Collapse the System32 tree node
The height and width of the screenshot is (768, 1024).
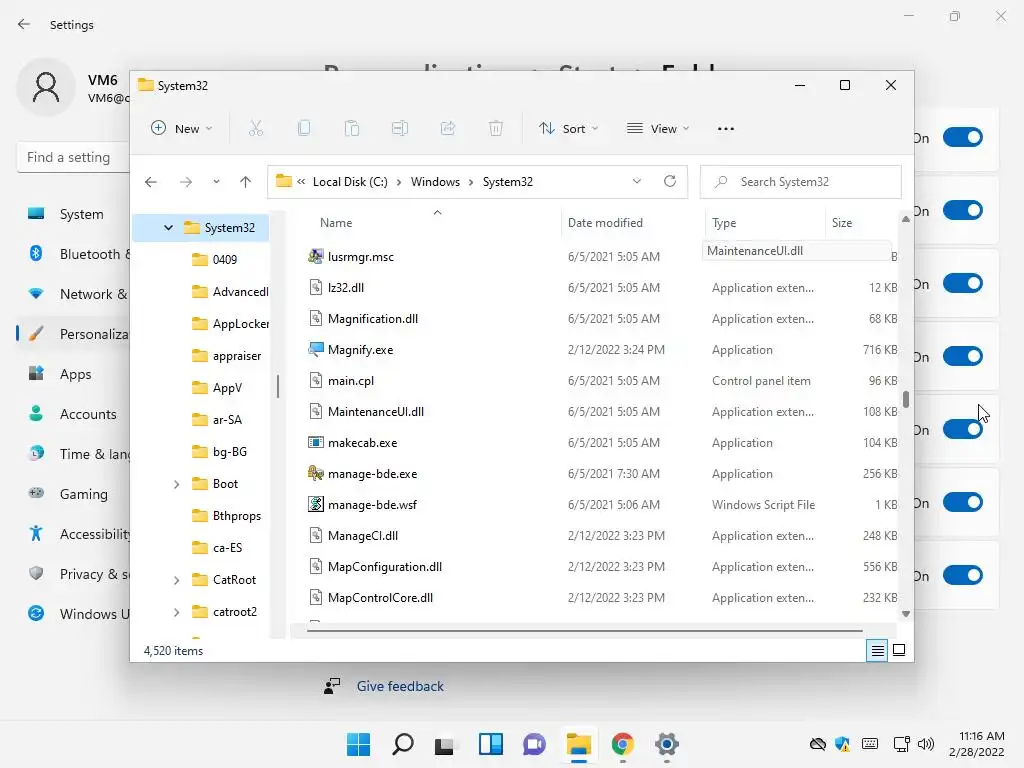point(168,227)
